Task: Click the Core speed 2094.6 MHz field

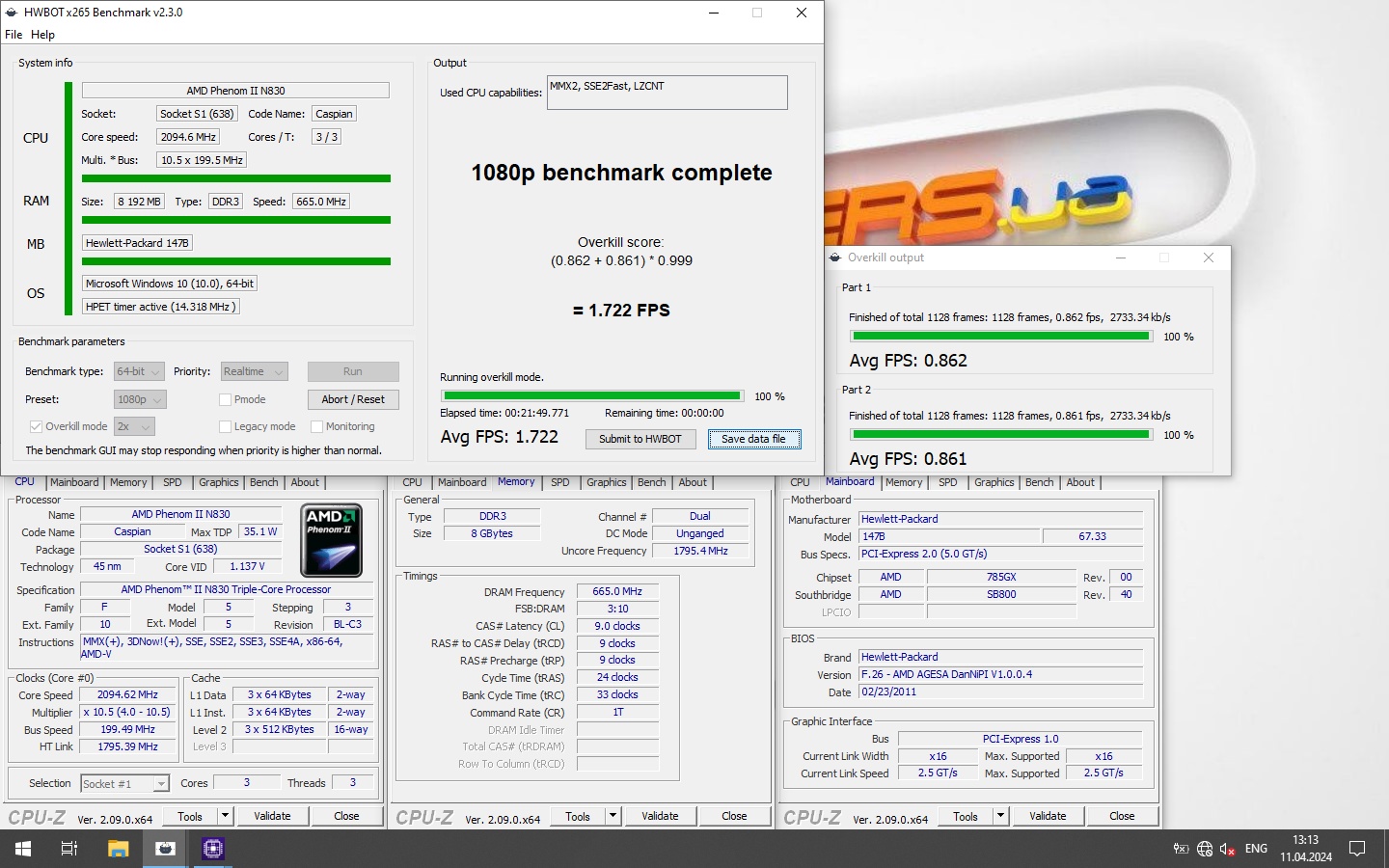Action: point(188,137)
